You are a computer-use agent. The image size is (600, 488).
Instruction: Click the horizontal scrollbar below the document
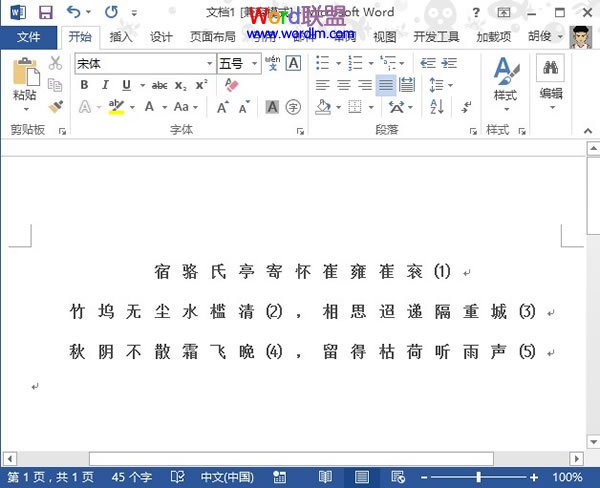pyautogui.click(x=300, y=459)
